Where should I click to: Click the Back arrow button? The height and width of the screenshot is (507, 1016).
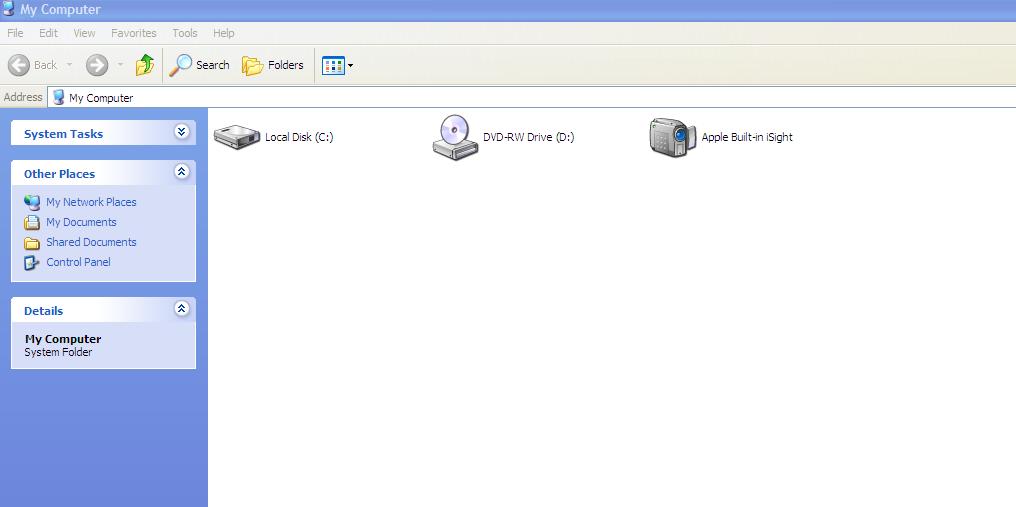pos(19,65)
